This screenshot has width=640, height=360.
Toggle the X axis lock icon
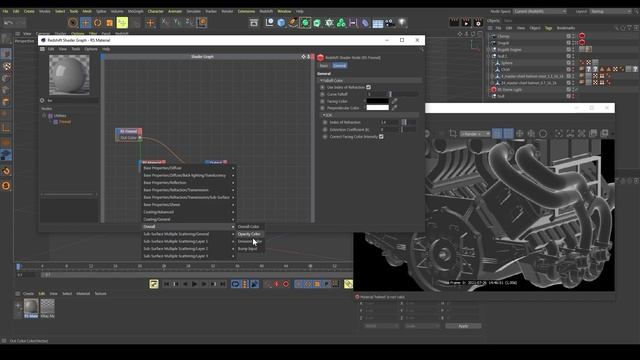coord(165,22)
